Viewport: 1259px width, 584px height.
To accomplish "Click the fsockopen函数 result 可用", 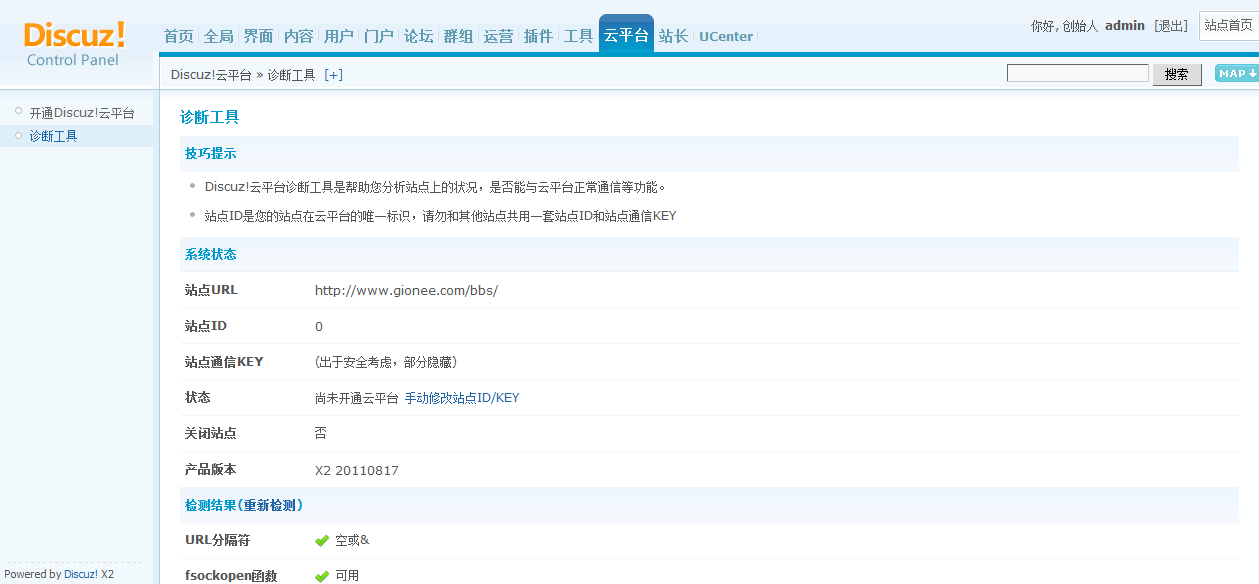I will pos(347,576).
